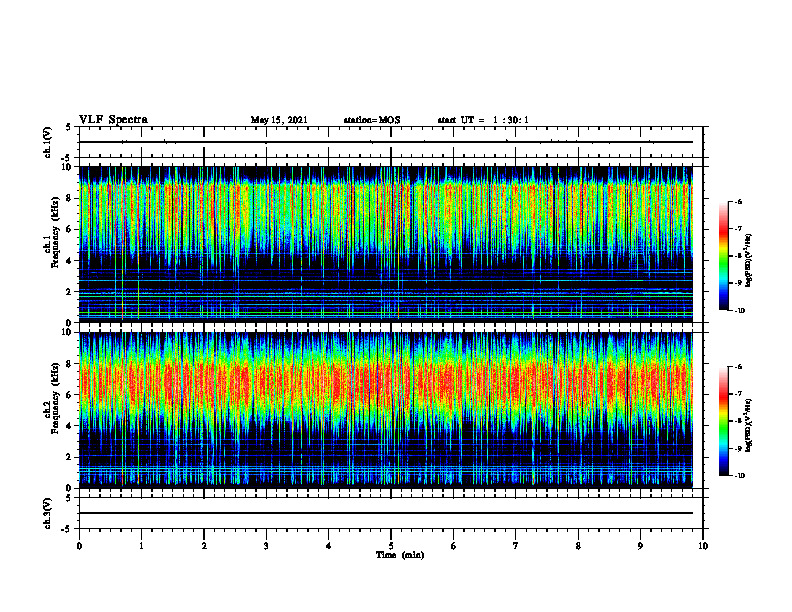
Task: Click the ch.1(V) axis label
Action: [x=48, y=142]
